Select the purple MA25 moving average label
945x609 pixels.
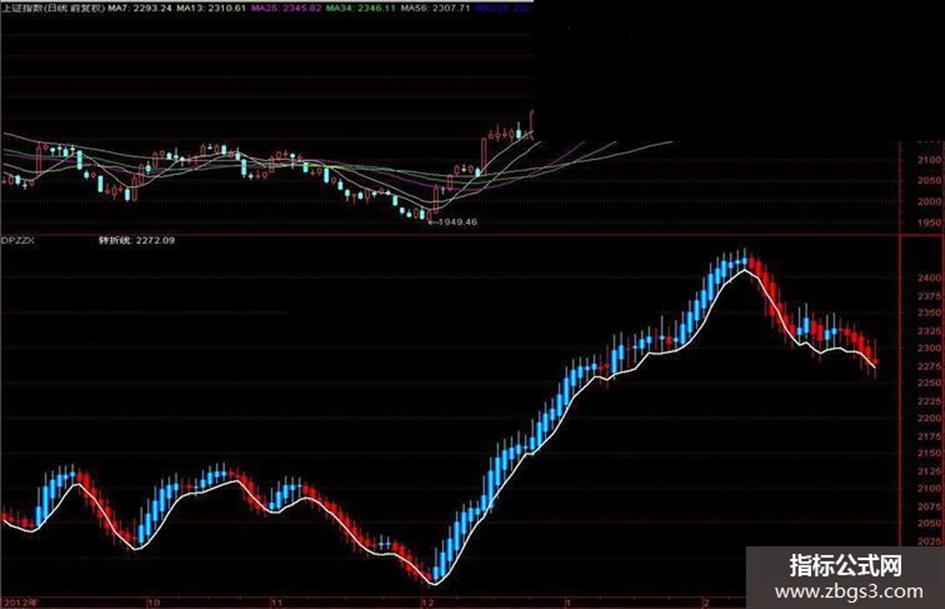pyautogui.click(x=286, y=8)
